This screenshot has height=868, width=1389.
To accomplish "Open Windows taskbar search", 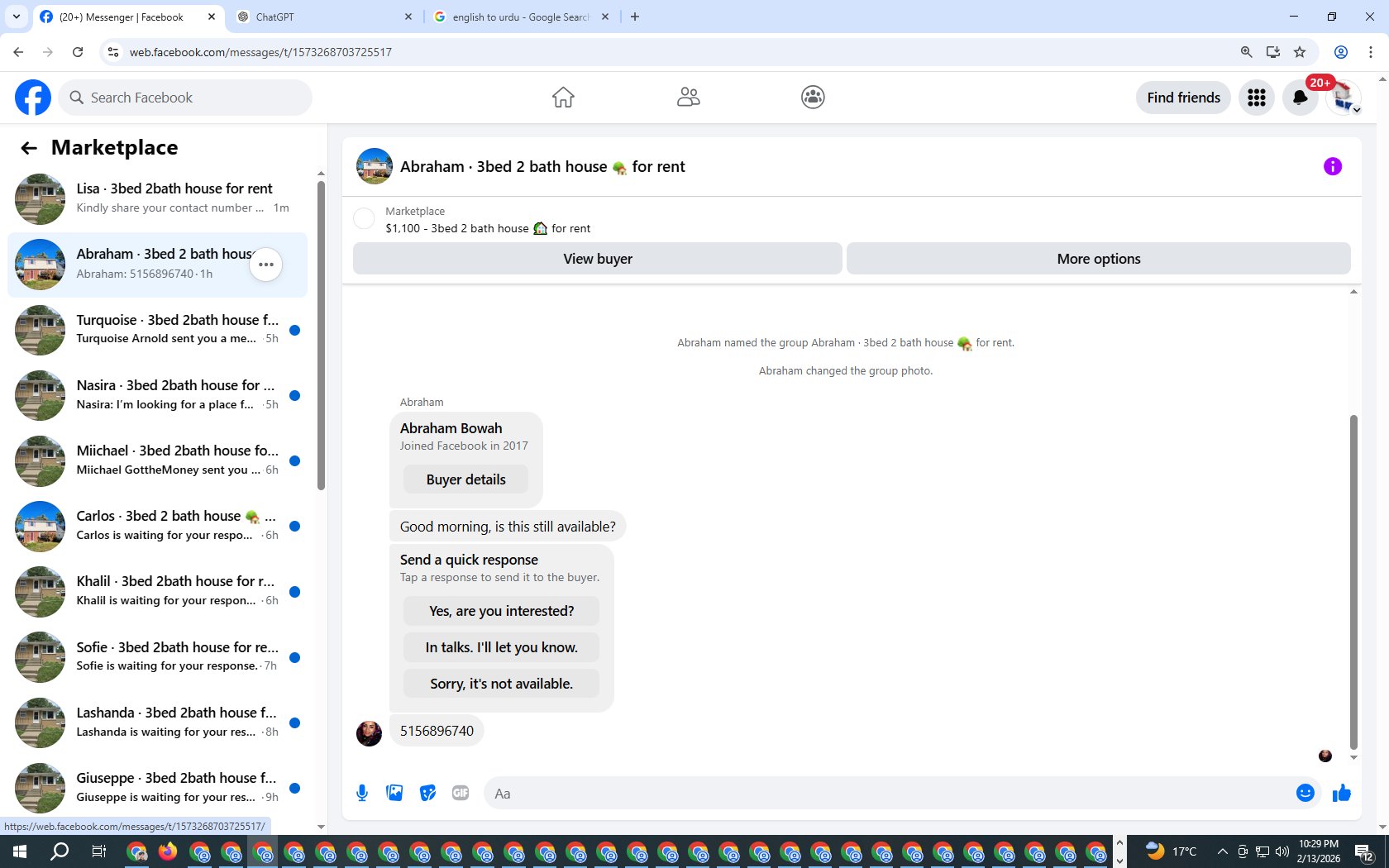I will (x=60, y=851).
